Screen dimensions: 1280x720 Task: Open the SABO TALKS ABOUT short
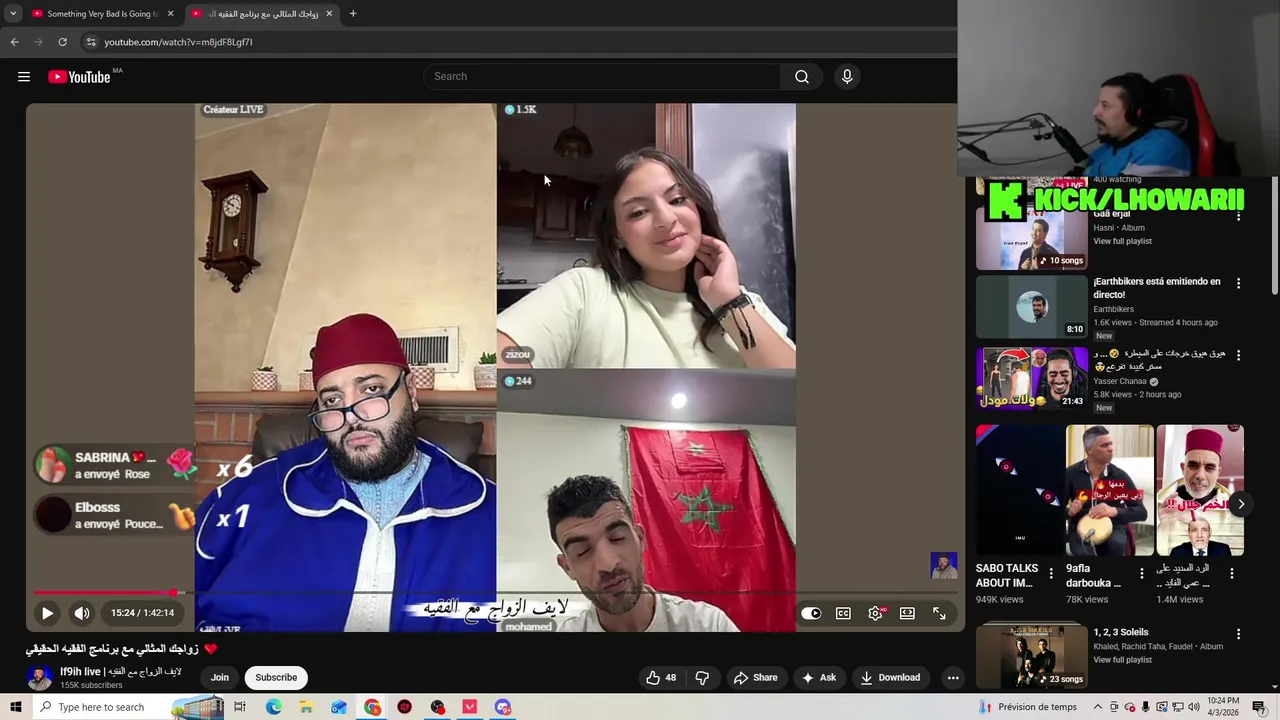click(1020, 490)
